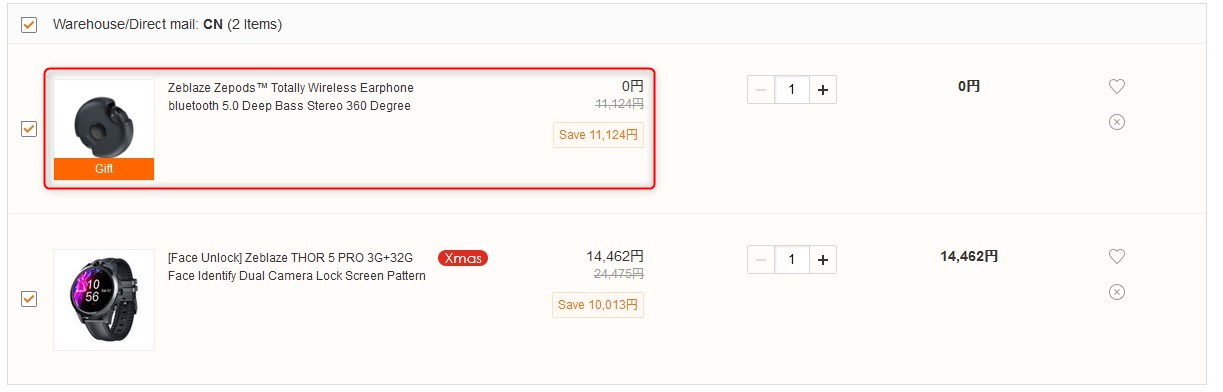Increase THOR 5 PRO quantity with plus
The image size is (1223, 392).
click(823, 260)
